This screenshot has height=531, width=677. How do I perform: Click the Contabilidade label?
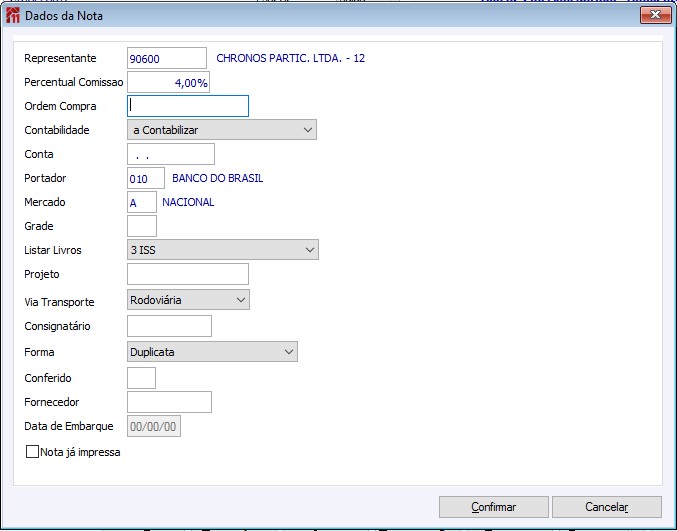click(x=57, y=130)
